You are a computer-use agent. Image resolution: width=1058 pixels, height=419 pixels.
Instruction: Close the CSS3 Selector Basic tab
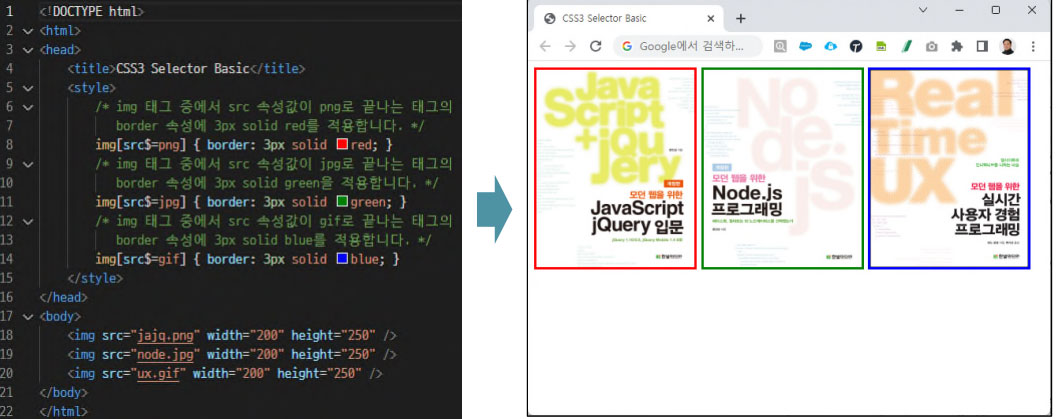tap(711, 19)
